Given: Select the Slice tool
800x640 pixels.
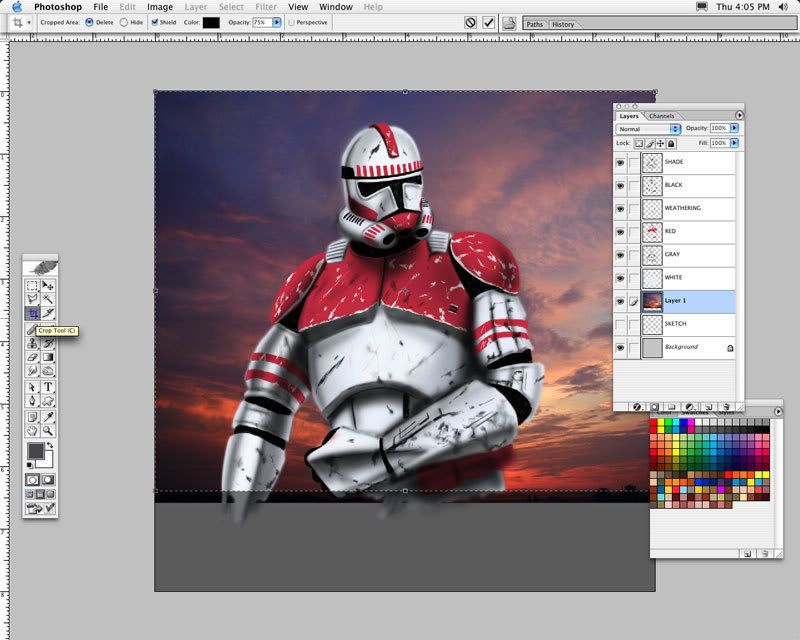Looking at the screenshot, I should [x=48, y=313].
